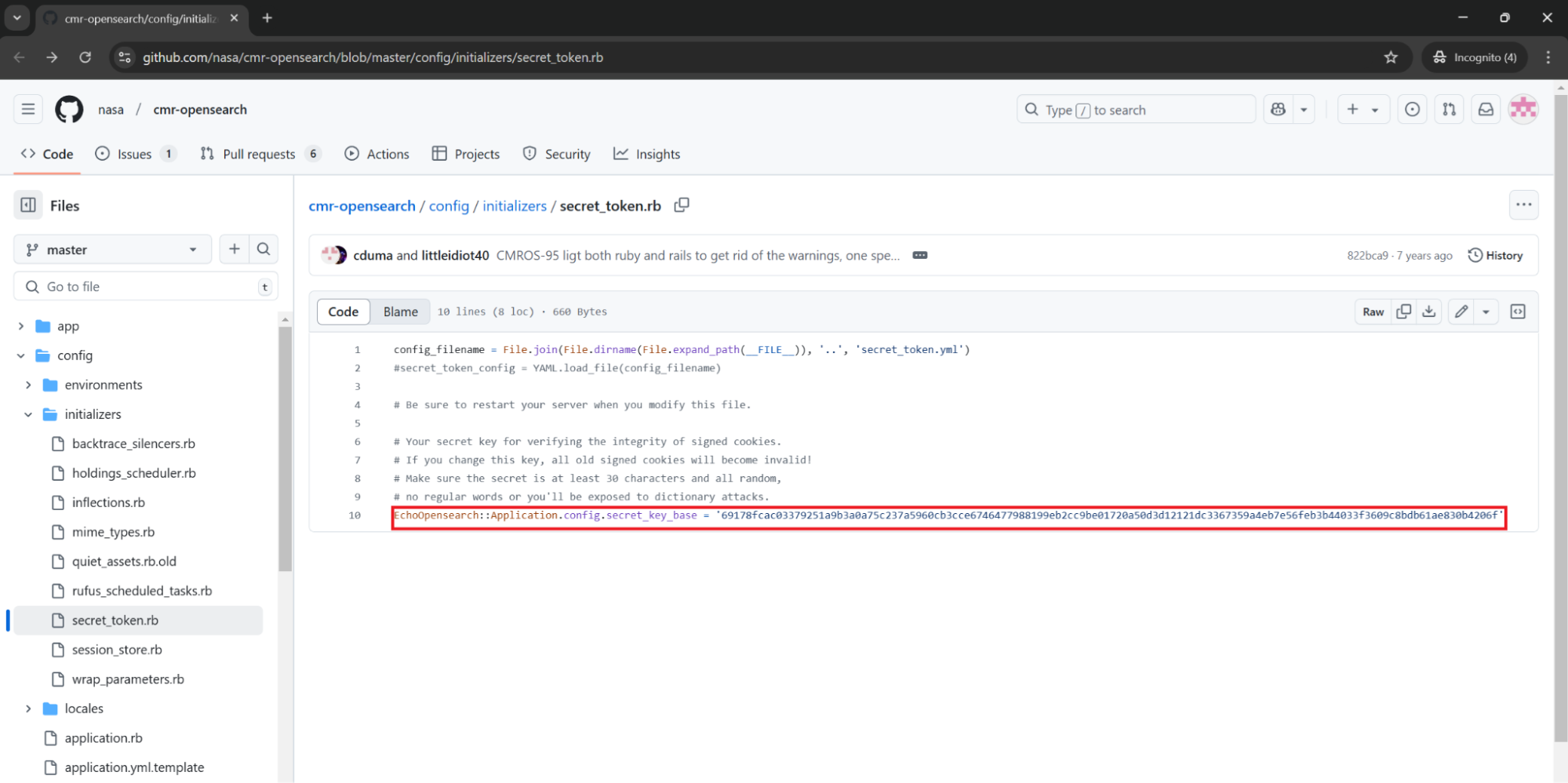
Task: Open the Issues tab
Action: pos(135,154)
